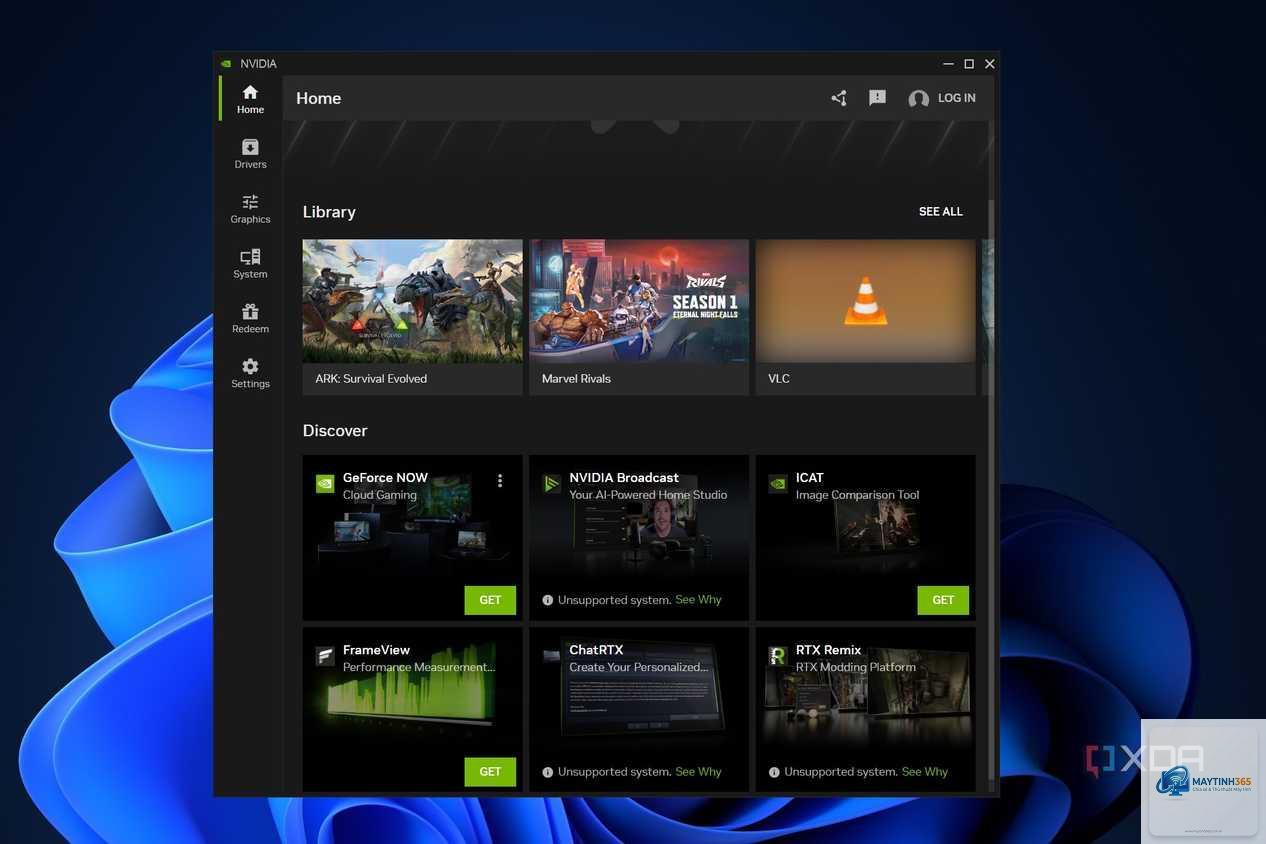Image resolution: width=1266 pixels, height=844 pixels.
Task: Get the ICAT image comparison tool
Action: (943, 600)
